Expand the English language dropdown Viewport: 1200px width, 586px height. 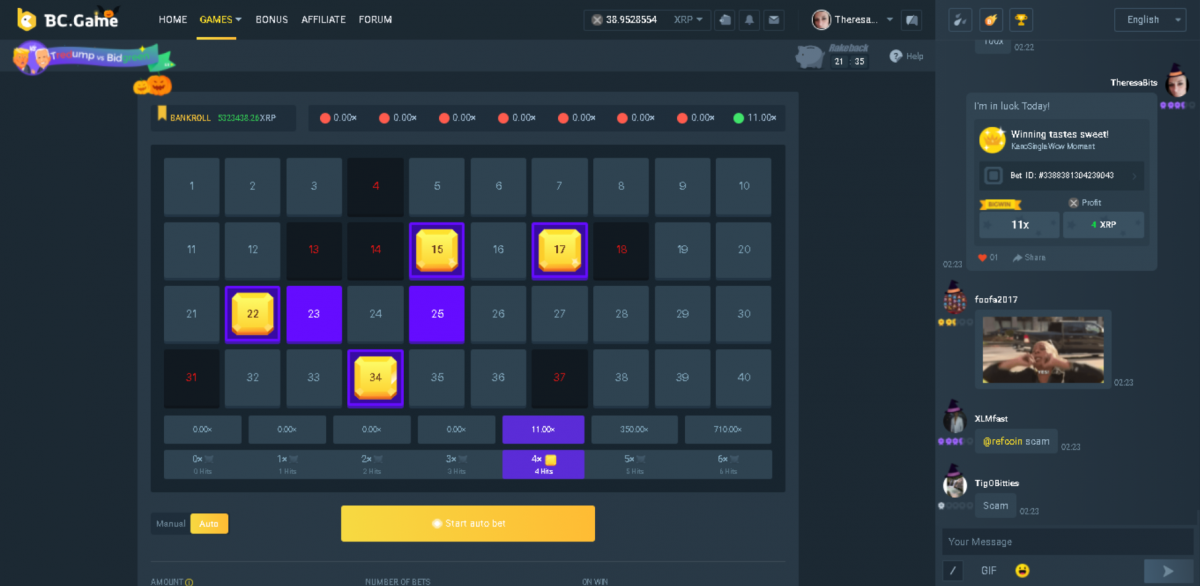(1149, 20)
